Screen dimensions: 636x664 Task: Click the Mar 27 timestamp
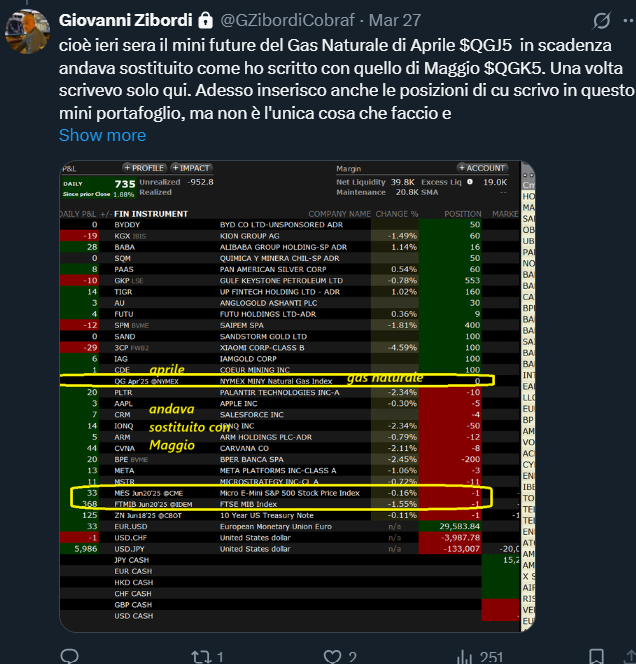pos(394,20)
